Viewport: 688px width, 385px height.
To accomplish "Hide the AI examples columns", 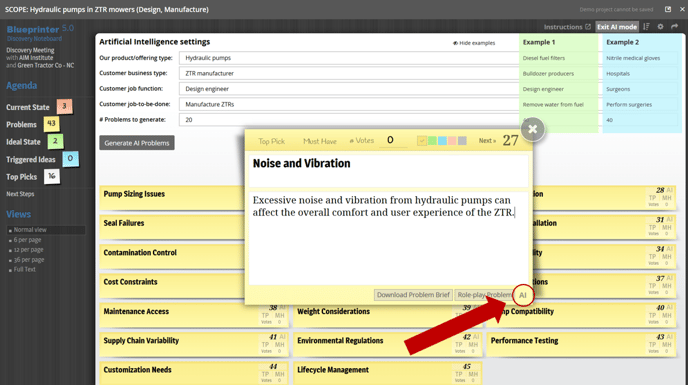I will 474,43.
